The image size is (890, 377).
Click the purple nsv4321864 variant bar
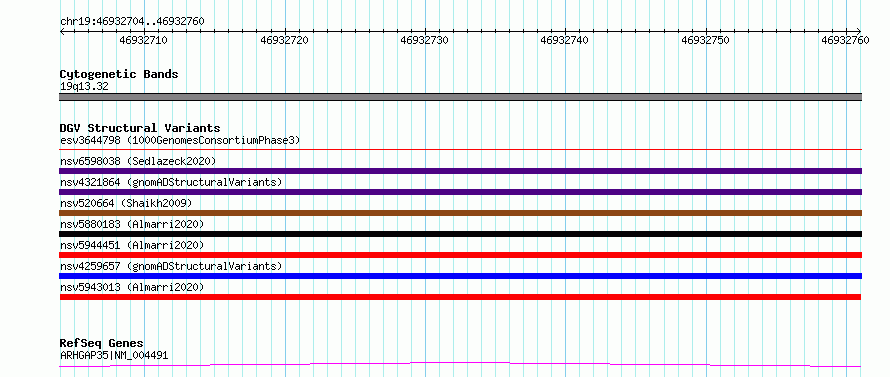pyautogui.click(x=460, y=192)
